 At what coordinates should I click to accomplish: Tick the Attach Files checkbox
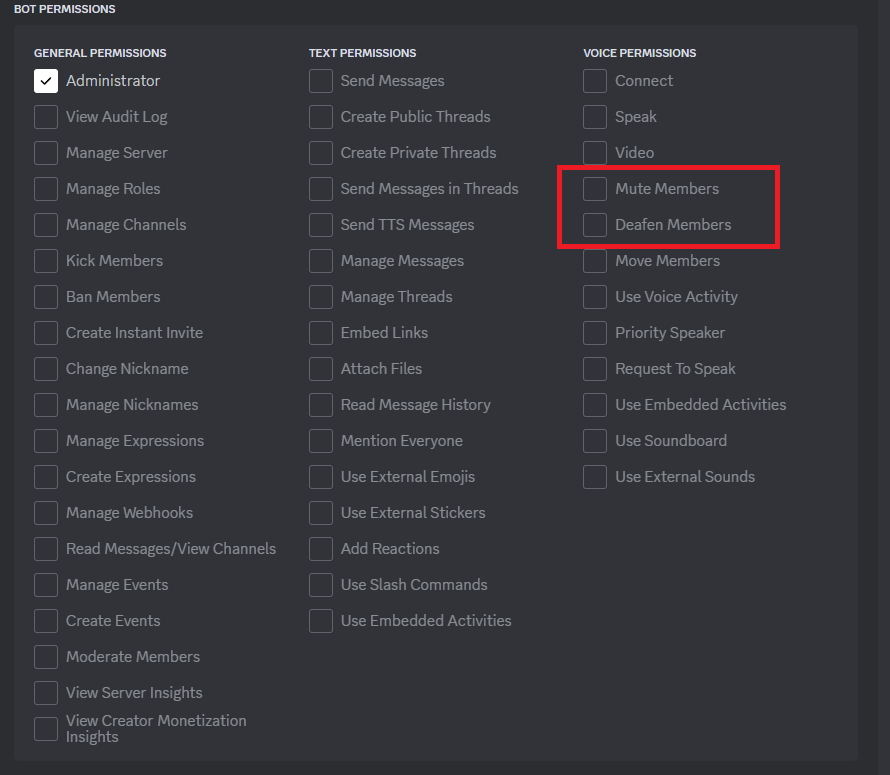click(321, 369)
